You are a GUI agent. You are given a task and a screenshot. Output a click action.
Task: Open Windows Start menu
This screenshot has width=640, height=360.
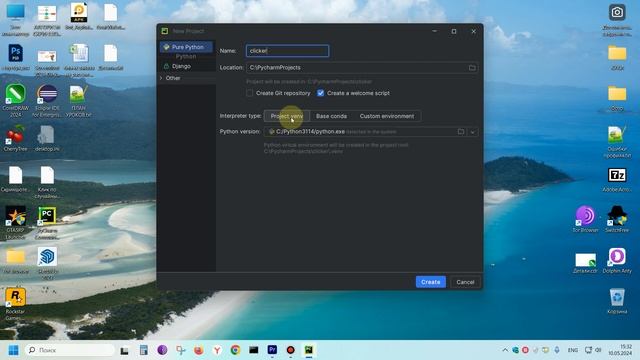click(13, 350)
